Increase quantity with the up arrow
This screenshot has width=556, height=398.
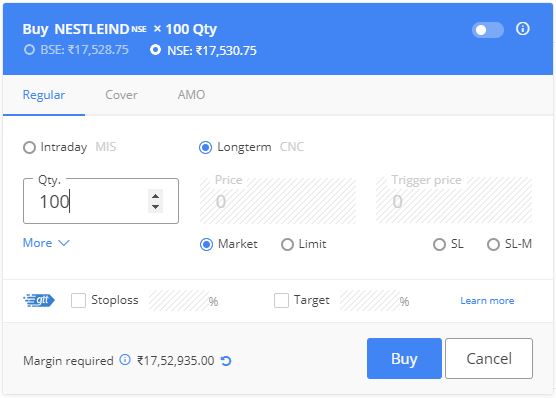click(x=155, y=196)
